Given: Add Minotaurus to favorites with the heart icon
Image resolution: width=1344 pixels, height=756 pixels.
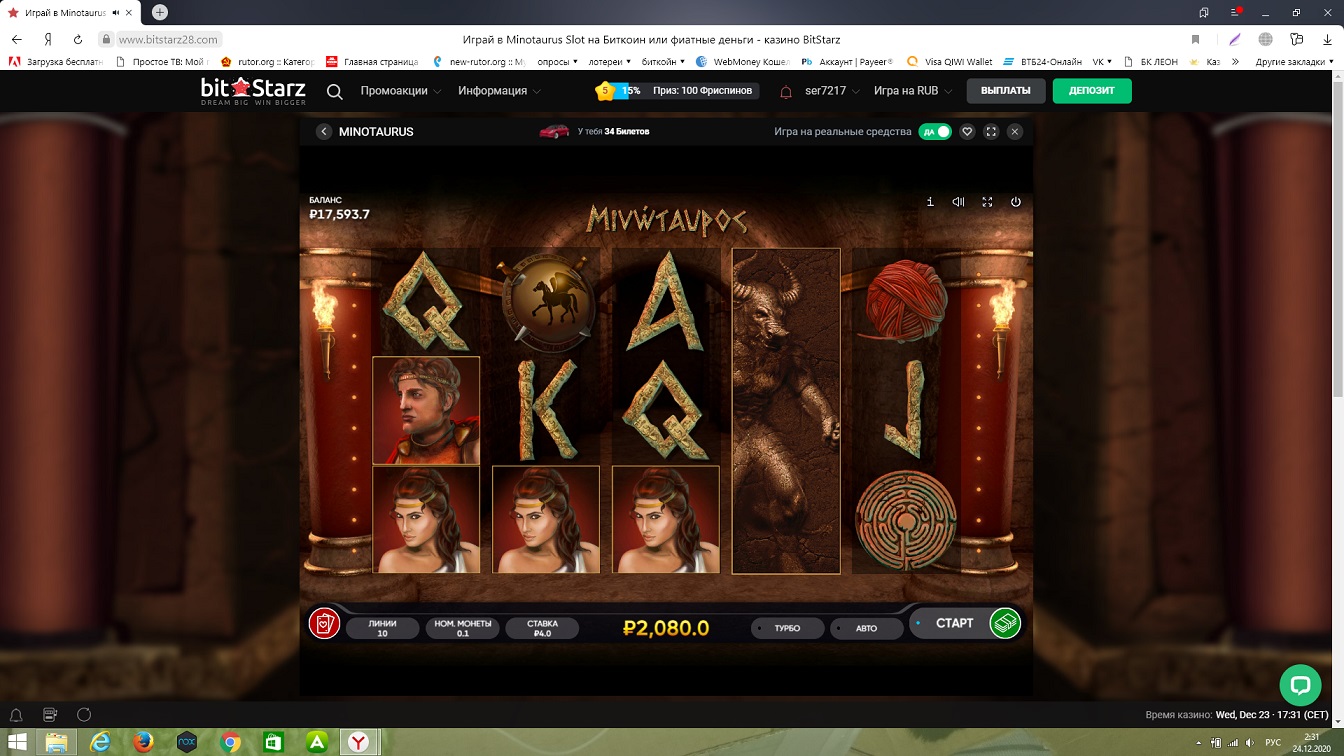Looking at the screenshot, I should [x=967, y=132].
